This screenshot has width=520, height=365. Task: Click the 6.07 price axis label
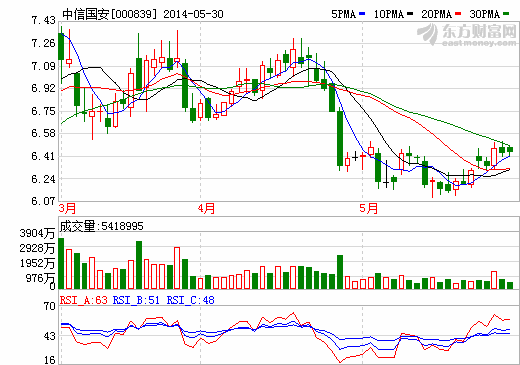pos(43,201)
